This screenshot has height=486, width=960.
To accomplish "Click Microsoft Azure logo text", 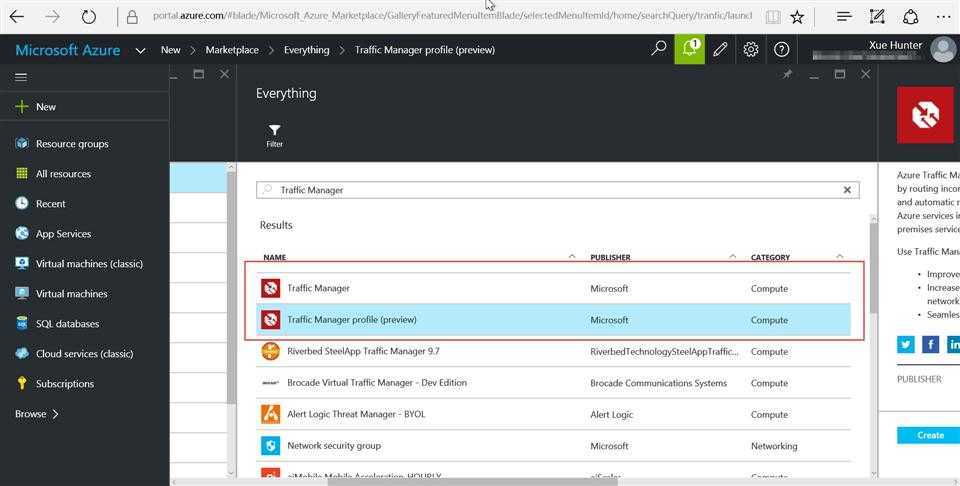I will point(68,50).
